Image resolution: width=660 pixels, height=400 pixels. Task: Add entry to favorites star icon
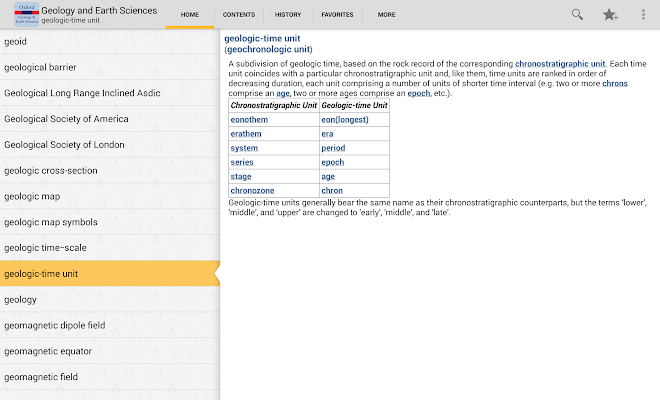point(610,15)
